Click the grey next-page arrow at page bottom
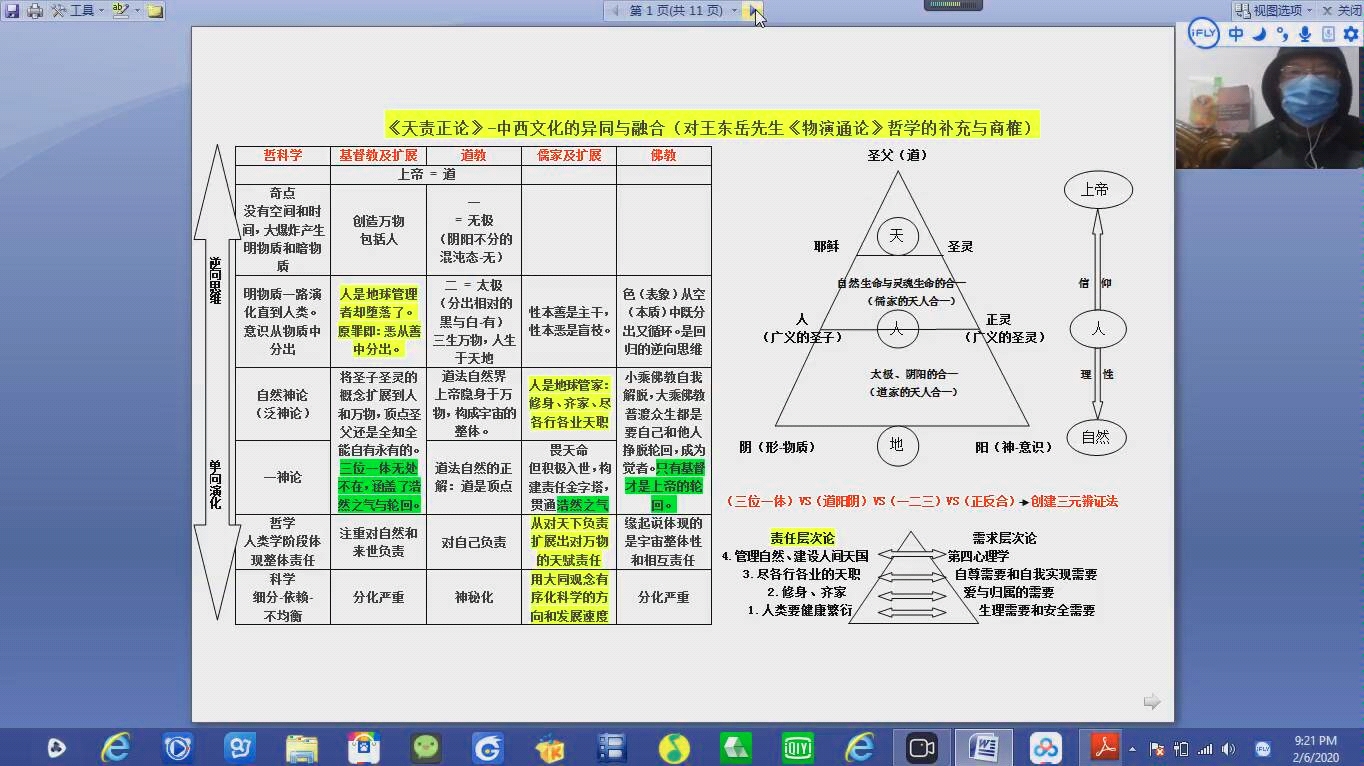This screenshot has width=1364, height=766. pos(1152,702)
